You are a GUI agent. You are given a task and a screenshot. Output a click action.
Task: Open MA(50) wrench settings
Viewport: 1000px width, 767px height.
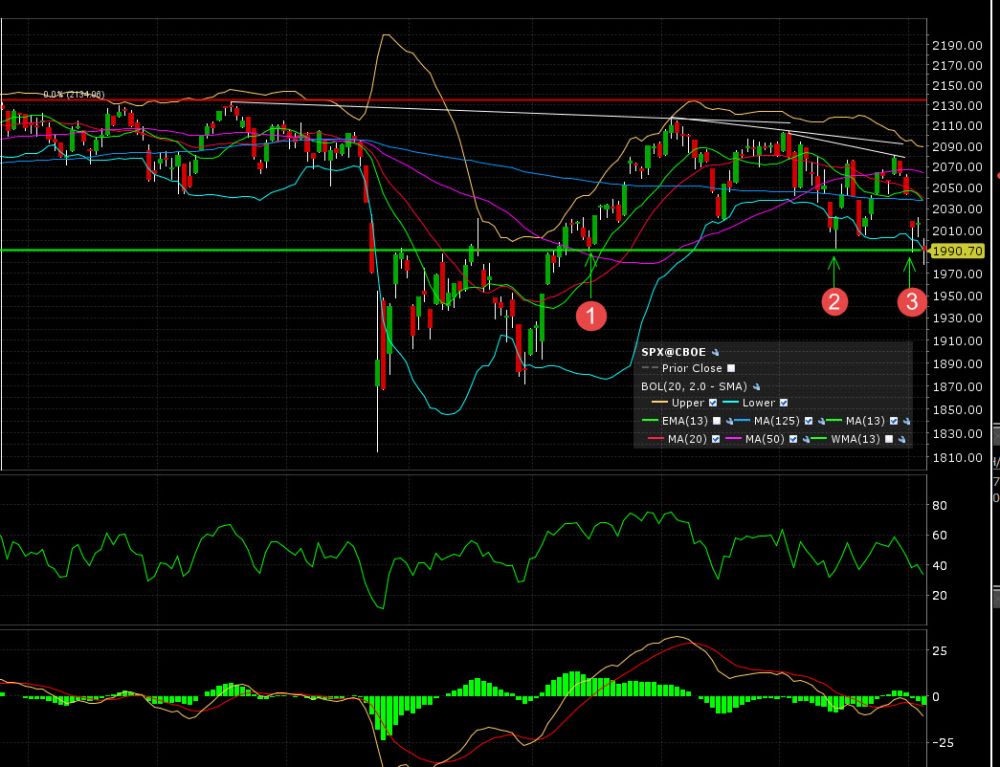pos(805,439)
